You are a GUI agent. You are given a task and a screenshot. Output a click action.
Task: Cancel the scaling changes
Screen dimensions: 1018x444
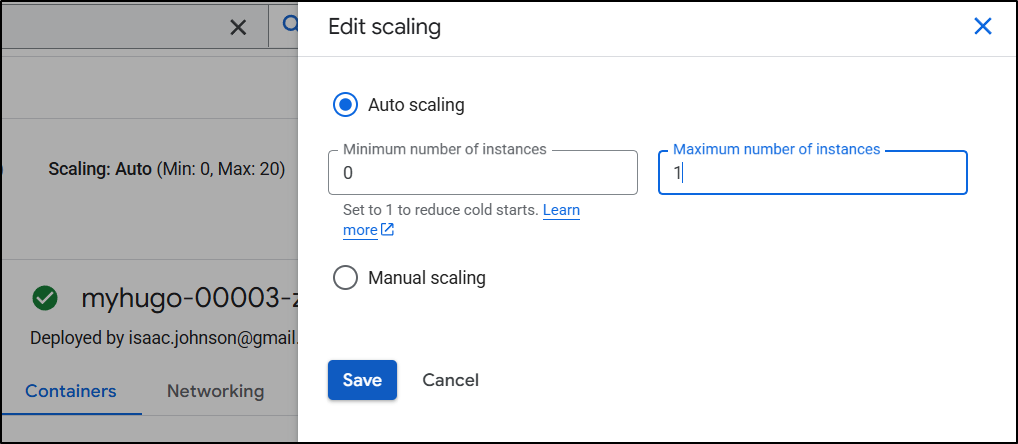(x=450, y=380)
